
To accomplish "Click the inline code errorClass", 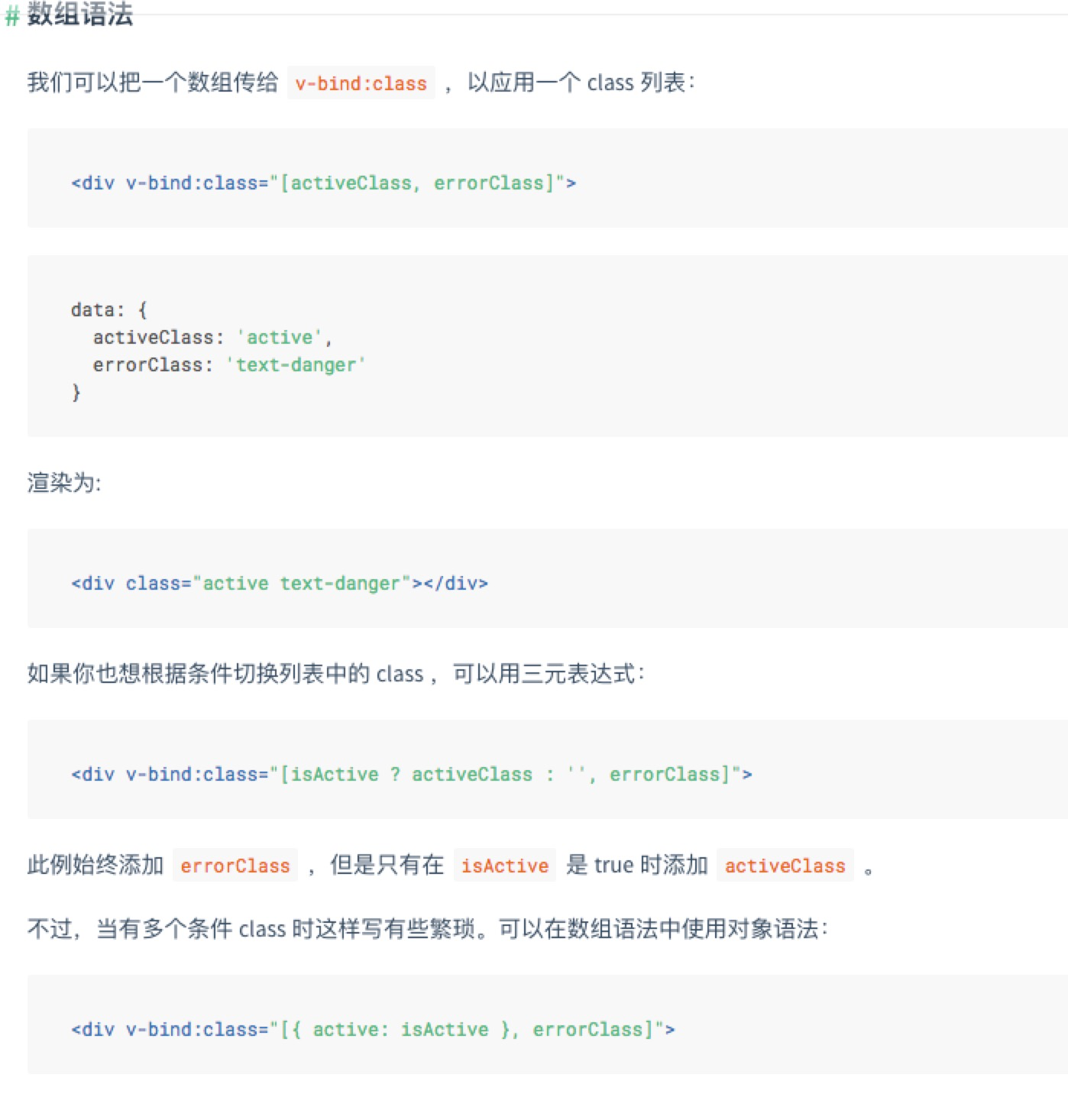I will (x=235, y=866).
